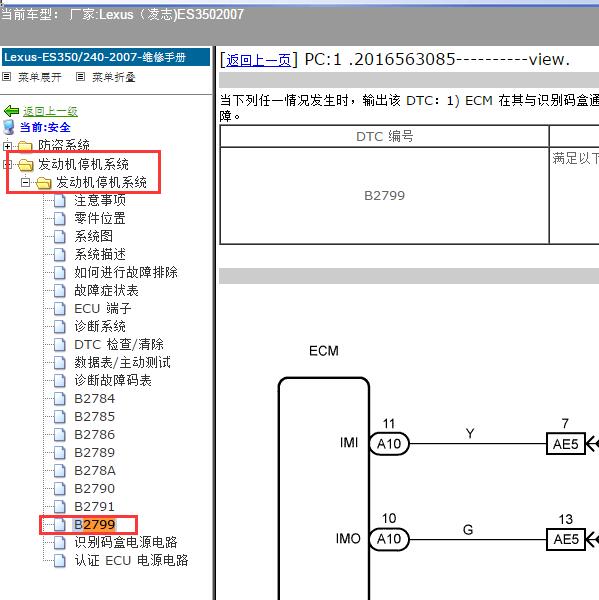This screenshot has height=600, width=599.
Task: Open the B2784 trouble code page
Action: point(95,398)
